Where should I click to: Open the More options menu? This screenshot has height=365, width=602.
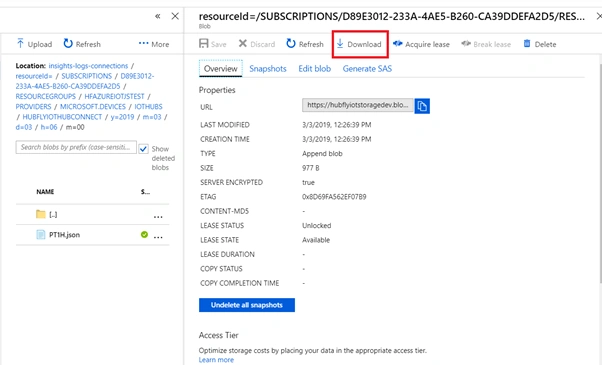(x=154, y=44)
